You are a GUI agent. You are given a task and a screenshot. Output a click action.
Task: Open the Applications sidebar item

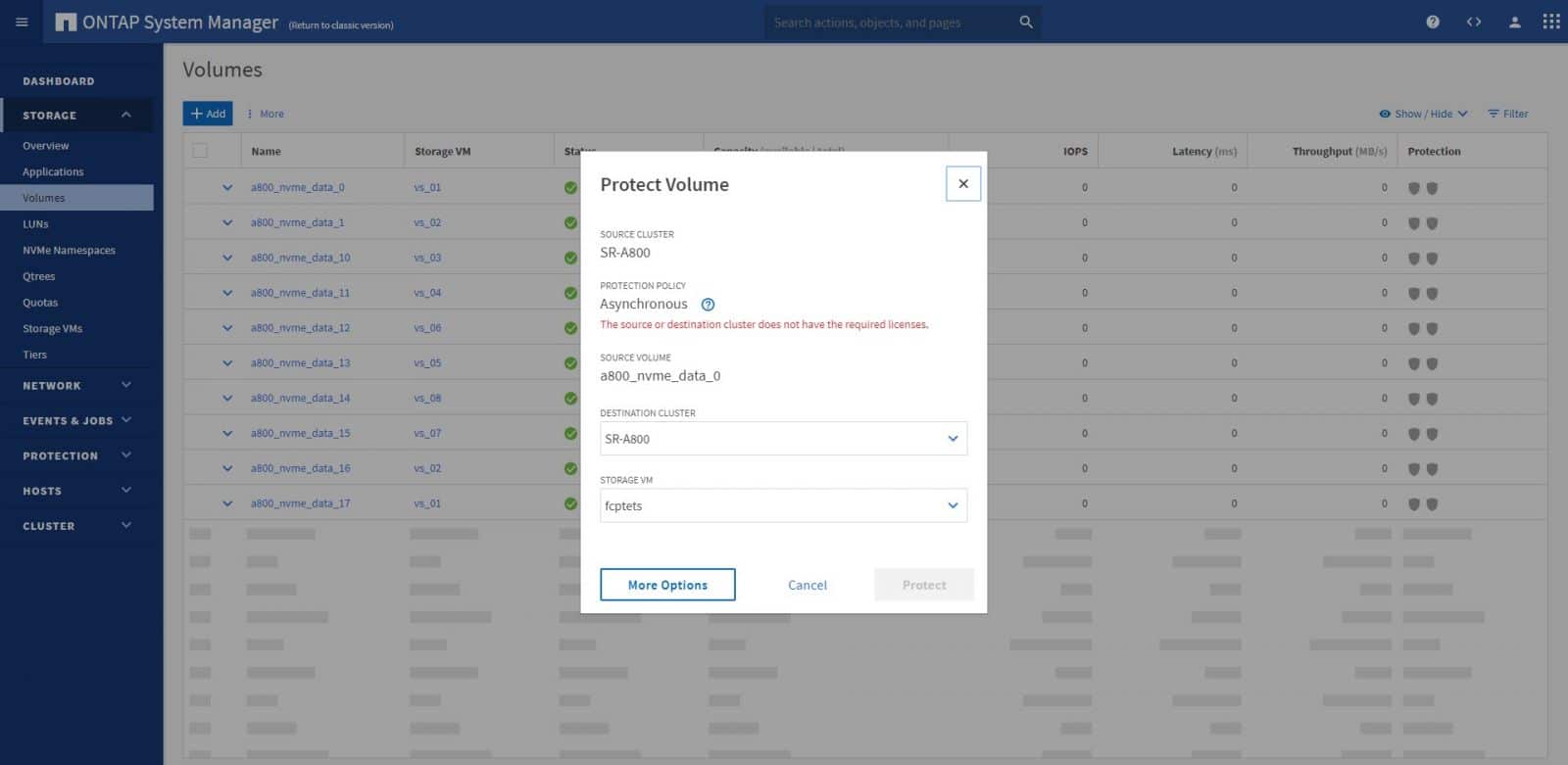[x=53, y=171]
